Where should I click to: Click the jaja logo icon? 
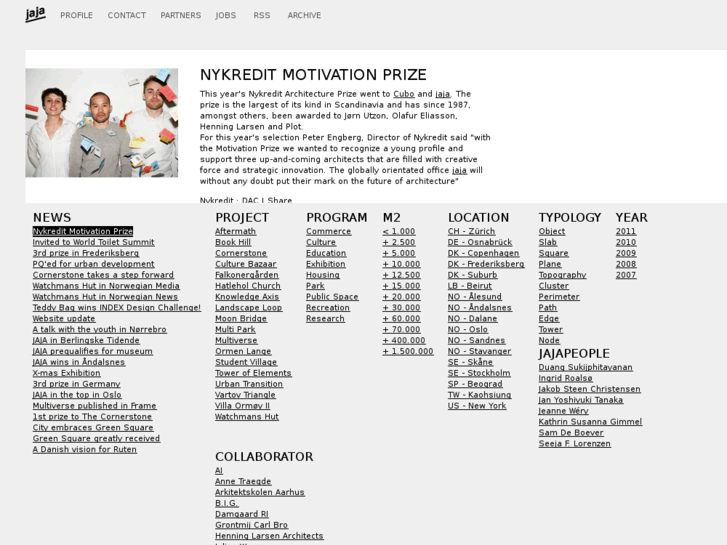[36, 14]
